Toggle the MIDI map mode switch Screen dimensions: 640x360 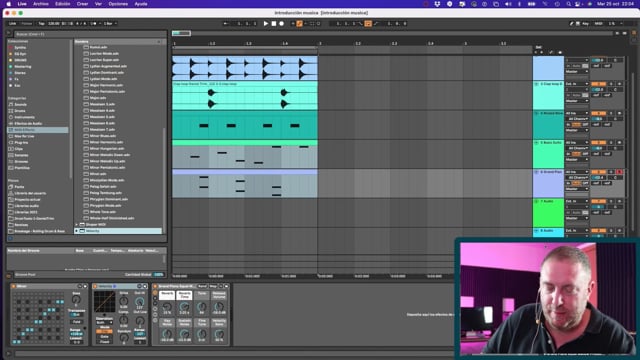[x=598, y=24]
